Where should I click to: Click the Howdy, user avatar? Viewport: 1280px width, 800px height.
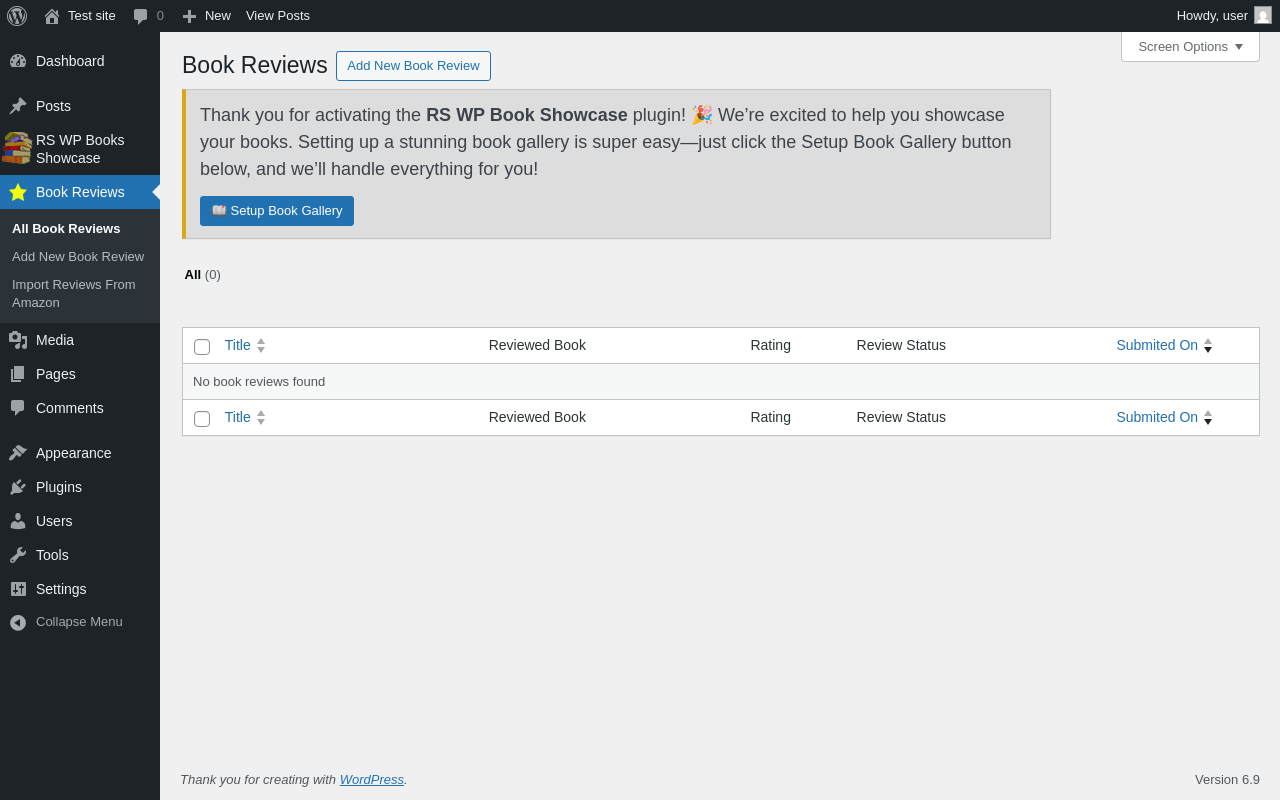pos(1263,15)
